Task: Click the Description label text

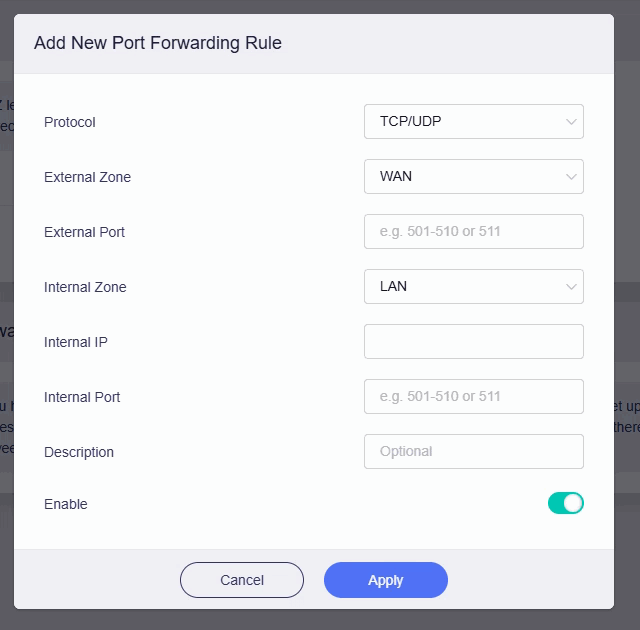Action: (x=79, y=452)
